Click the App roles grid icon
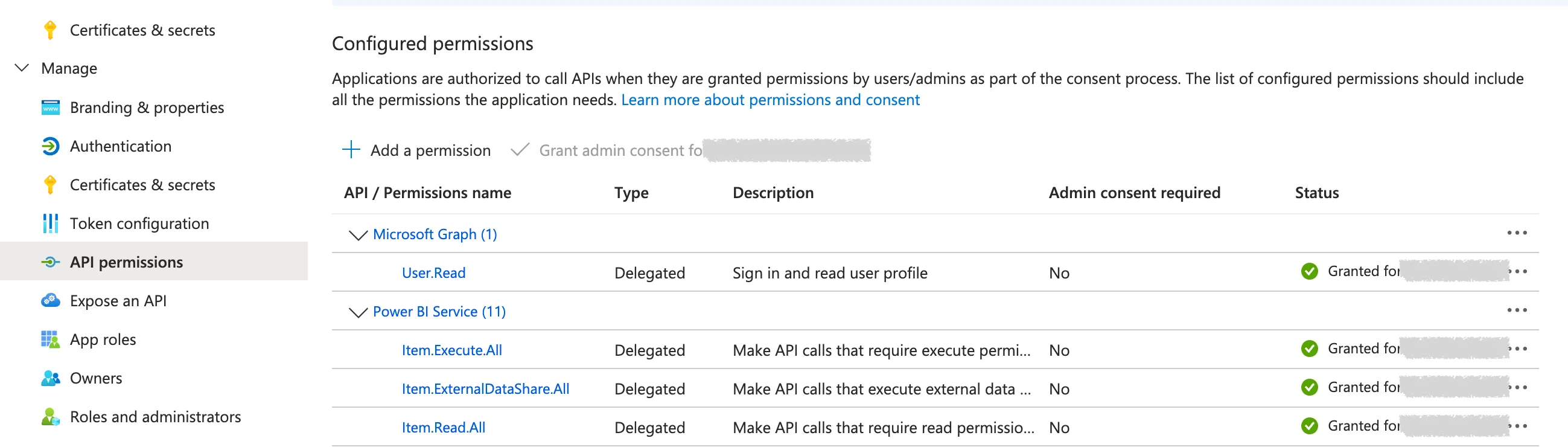 51,339
